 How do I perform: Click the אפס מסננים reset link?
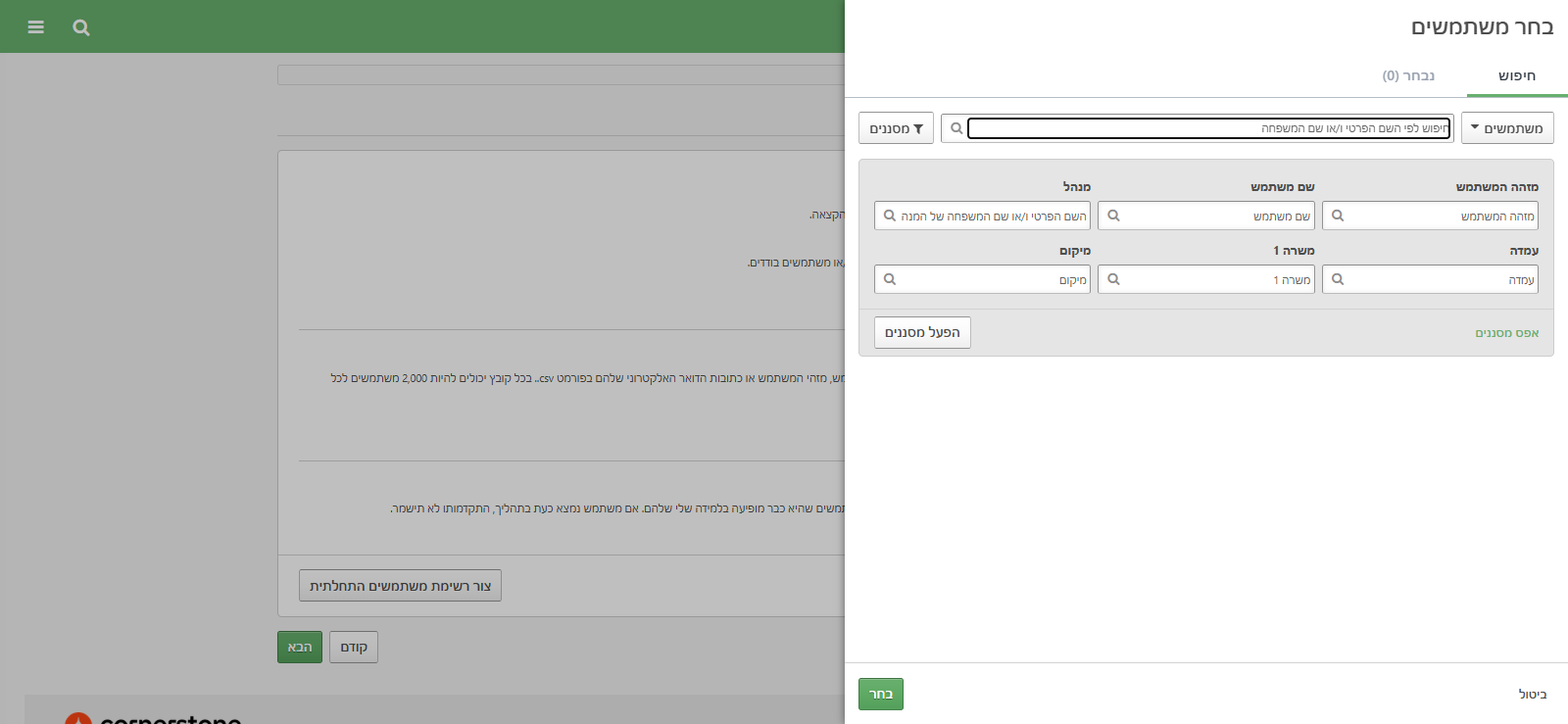1506,333
